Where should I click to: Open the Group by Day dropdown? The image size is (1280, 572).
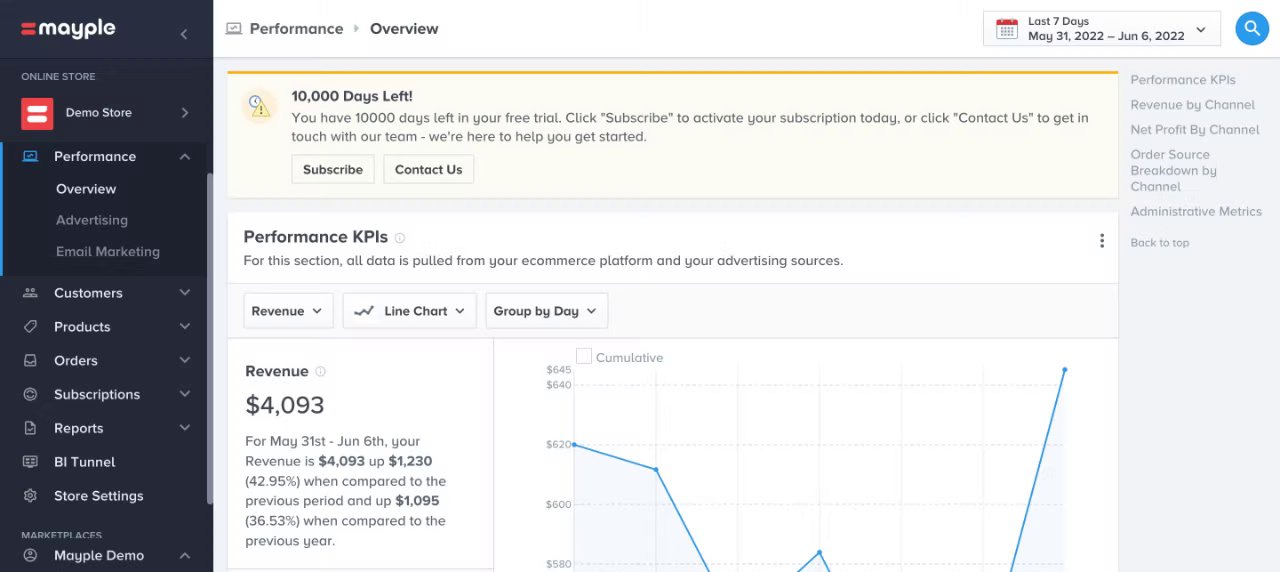tap(546, 311)
